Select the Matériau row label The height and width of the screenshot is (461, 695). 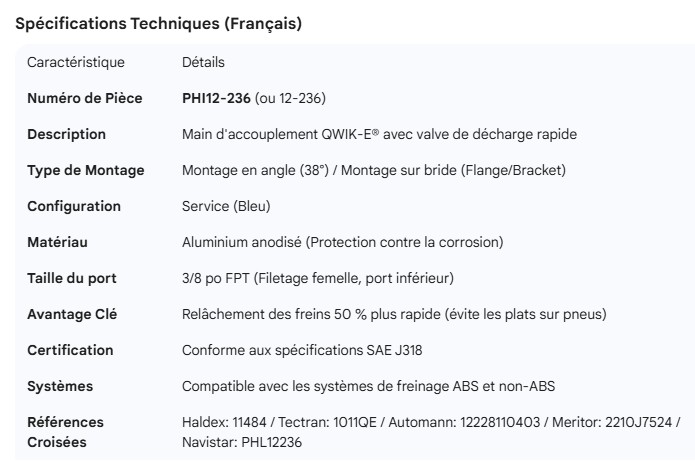point(58,242)
